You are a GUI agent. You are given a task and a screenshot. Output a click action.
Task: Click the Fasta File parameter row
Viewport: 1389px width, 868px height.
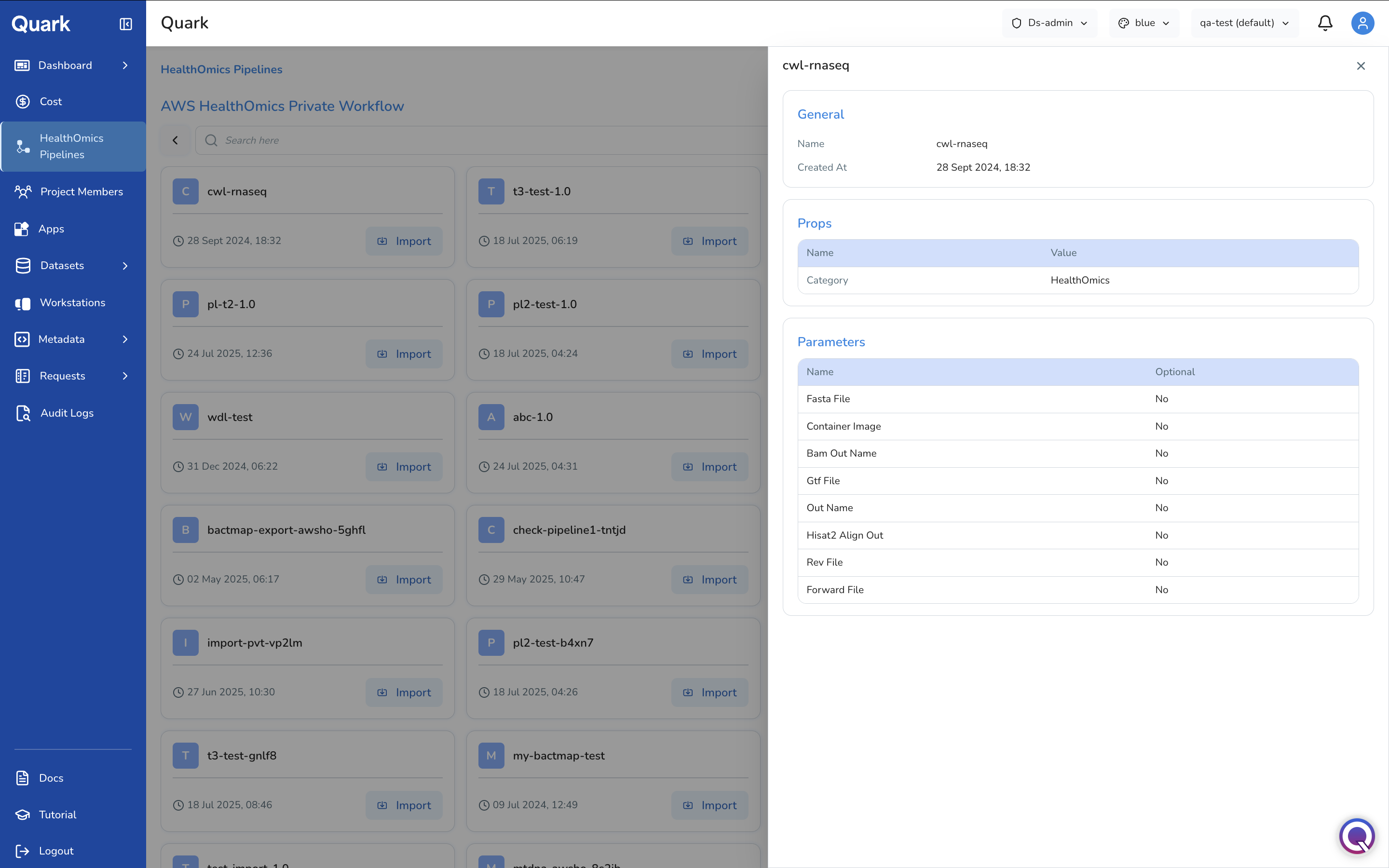pyautogui.click(x=1078, y=399)
